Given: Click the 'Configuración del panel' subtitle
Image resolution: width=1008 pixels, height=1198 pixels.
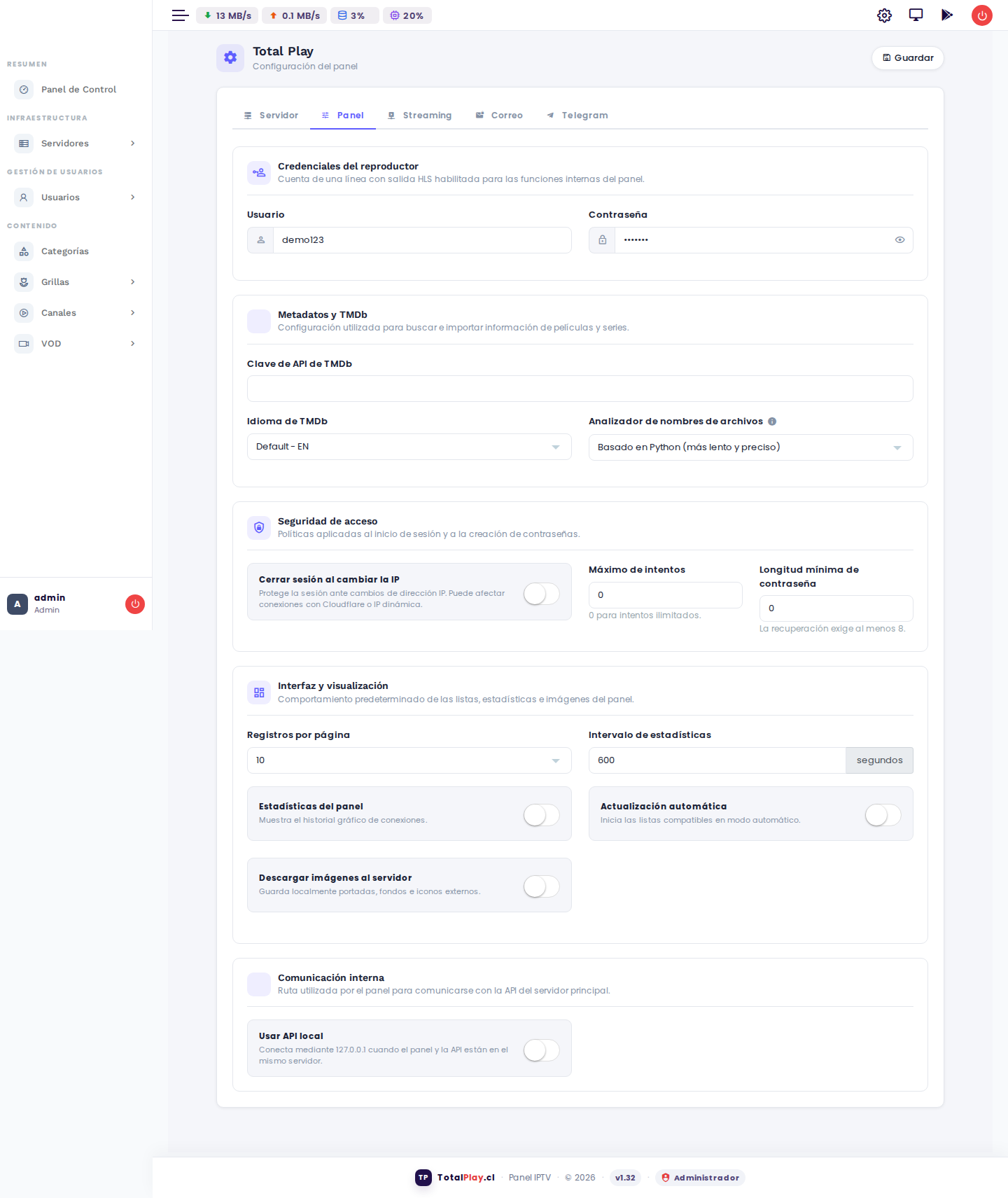Looking at the screenshot, I should click(x=305, y=67).
